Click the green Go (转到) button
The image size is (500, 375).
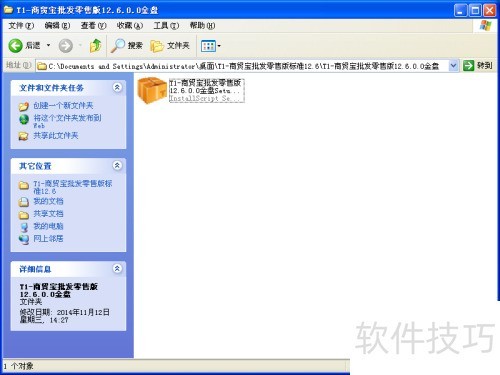tap(478, 66)
